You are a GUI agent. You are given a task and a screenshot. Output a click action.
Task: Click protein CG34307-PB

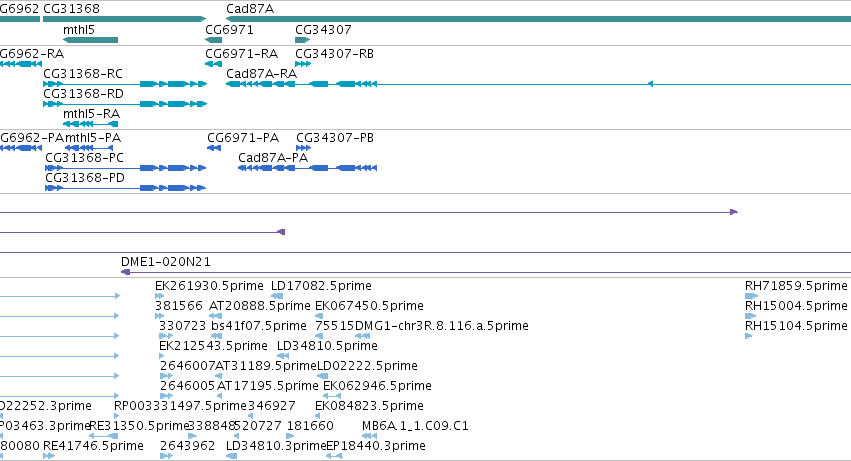(335, 138)
